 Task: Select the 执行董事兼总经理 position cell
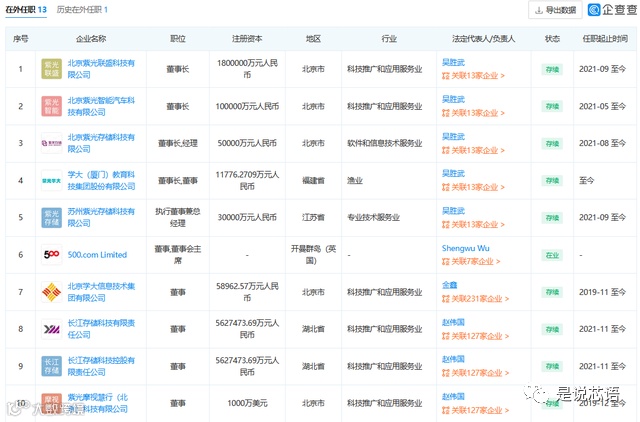[178, 218]
